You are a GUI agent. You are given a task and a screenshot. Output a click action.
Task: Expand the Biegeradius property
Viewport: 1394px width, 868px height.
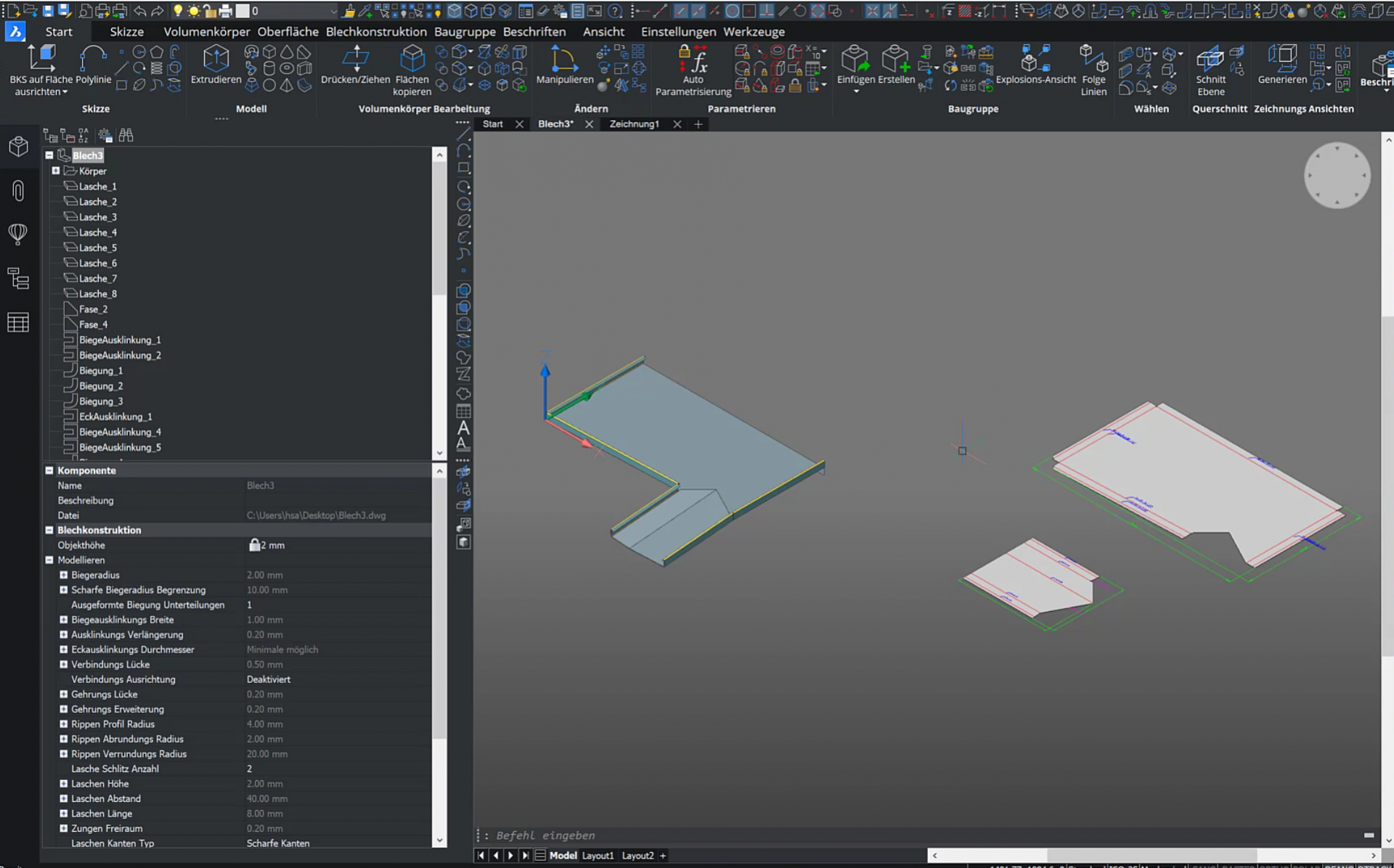(63, 575)
